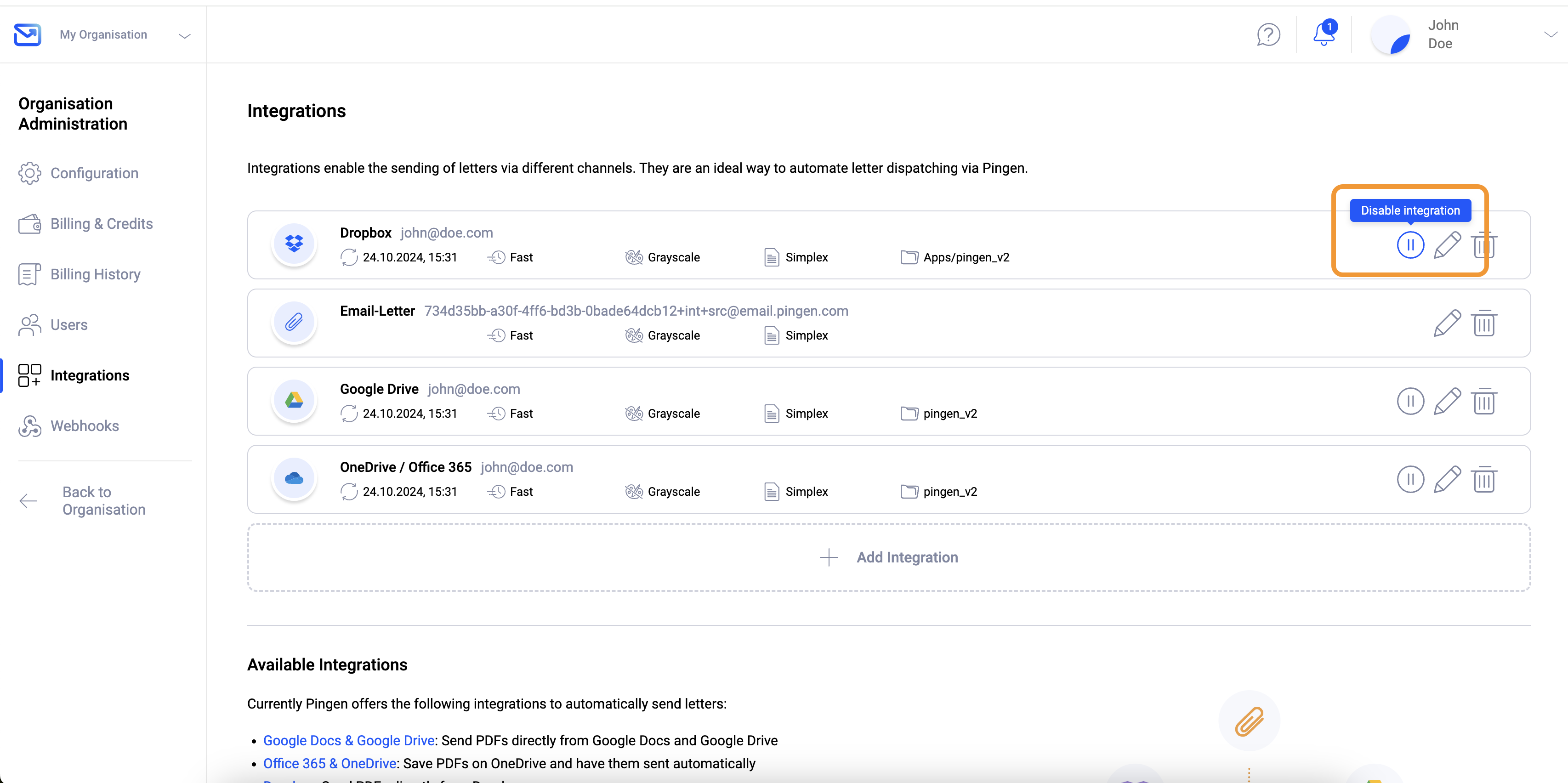Disable the Google Drive integration

coord(1410,401)
